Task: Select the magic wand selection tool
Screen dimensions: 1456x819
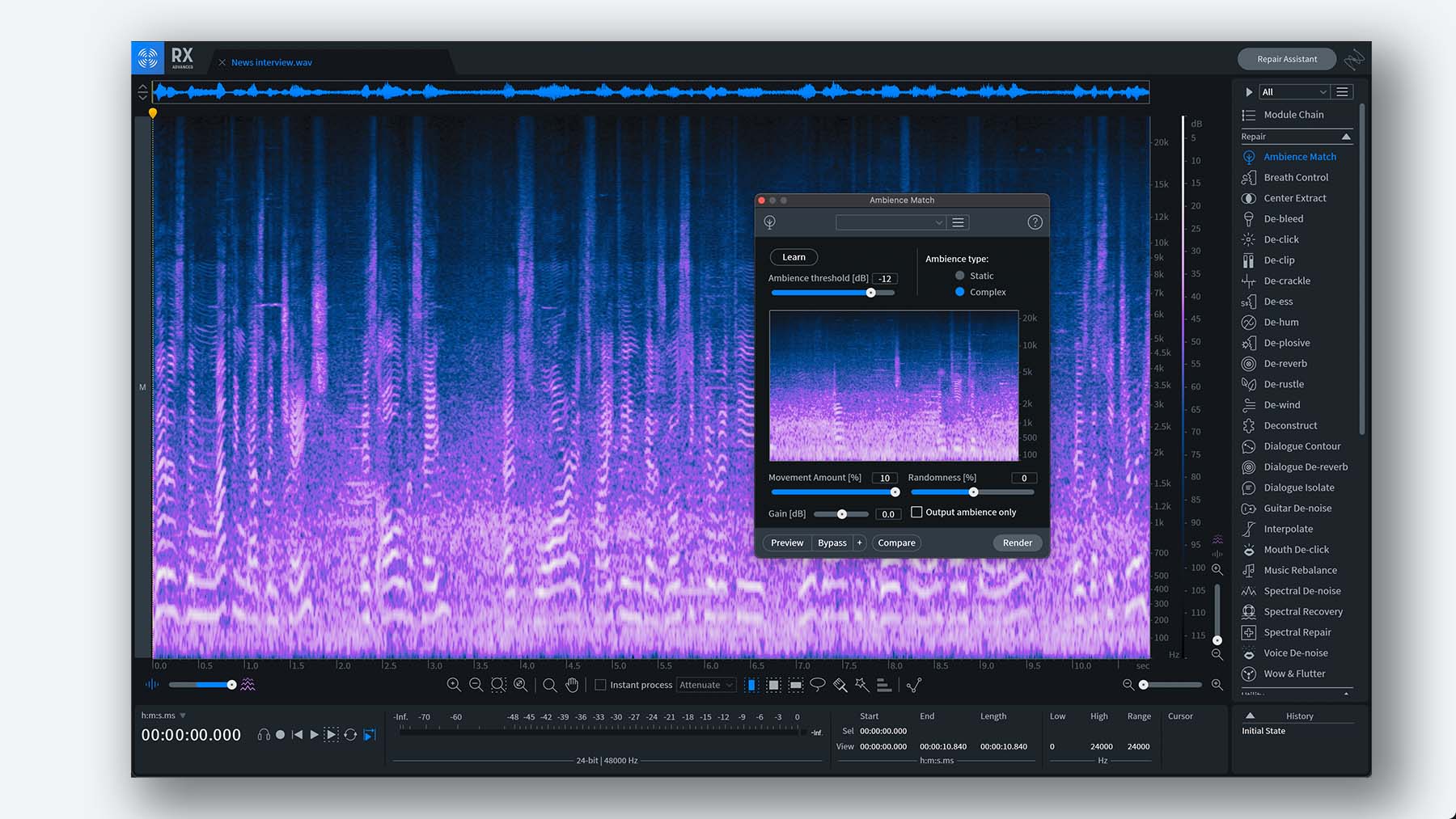Action: pos(862,685)
